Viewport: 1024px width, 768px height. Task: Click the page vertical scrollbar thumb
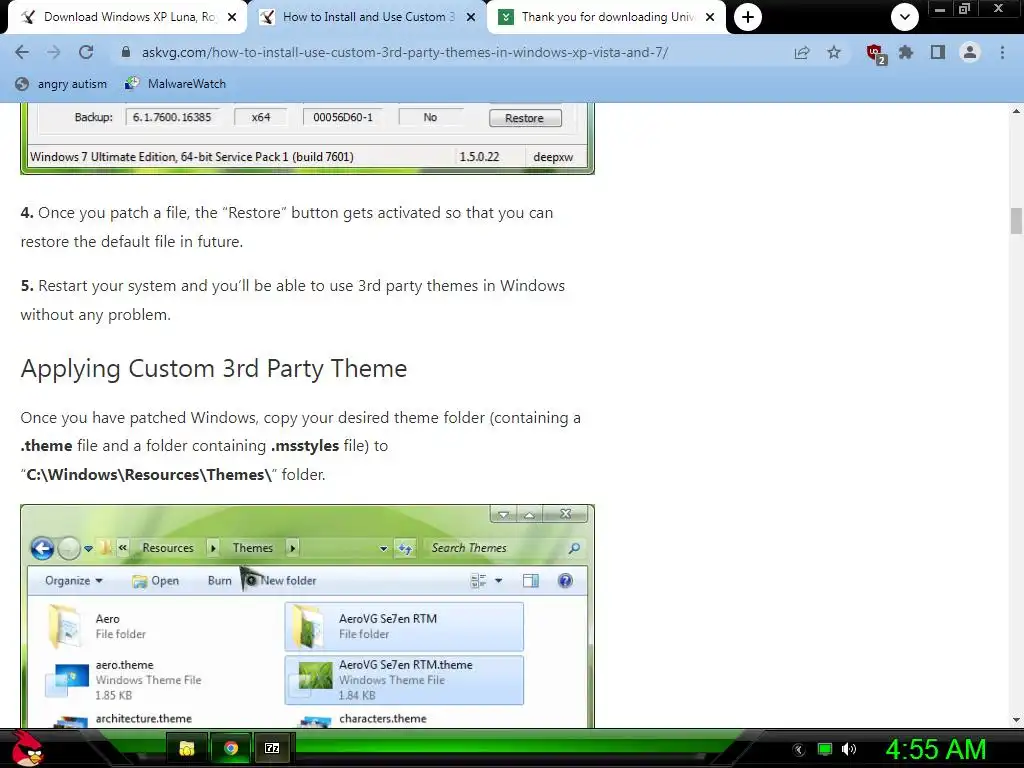1016,221
